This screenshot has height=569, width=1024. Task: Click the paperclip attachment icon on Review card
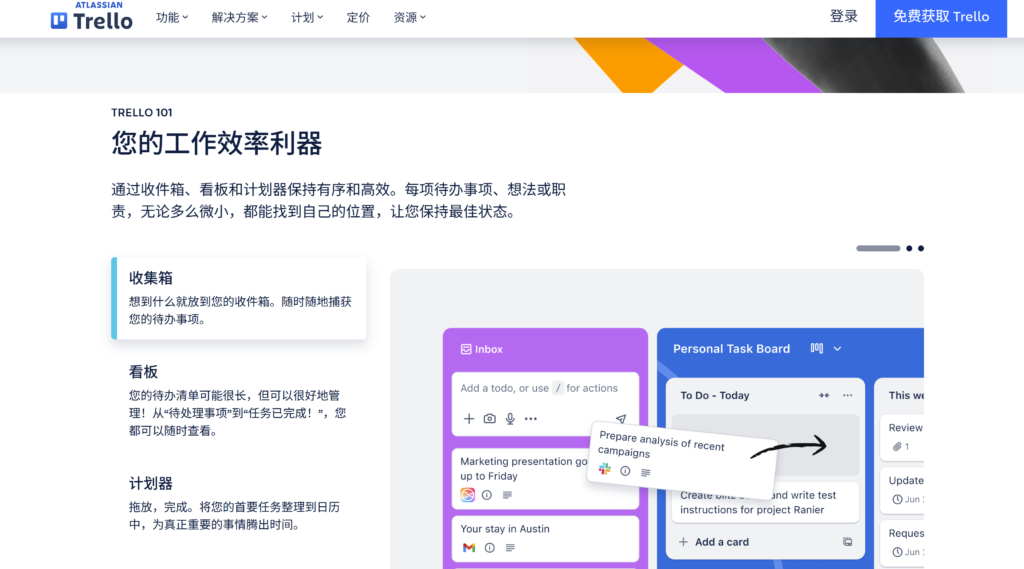click(897, 447)
